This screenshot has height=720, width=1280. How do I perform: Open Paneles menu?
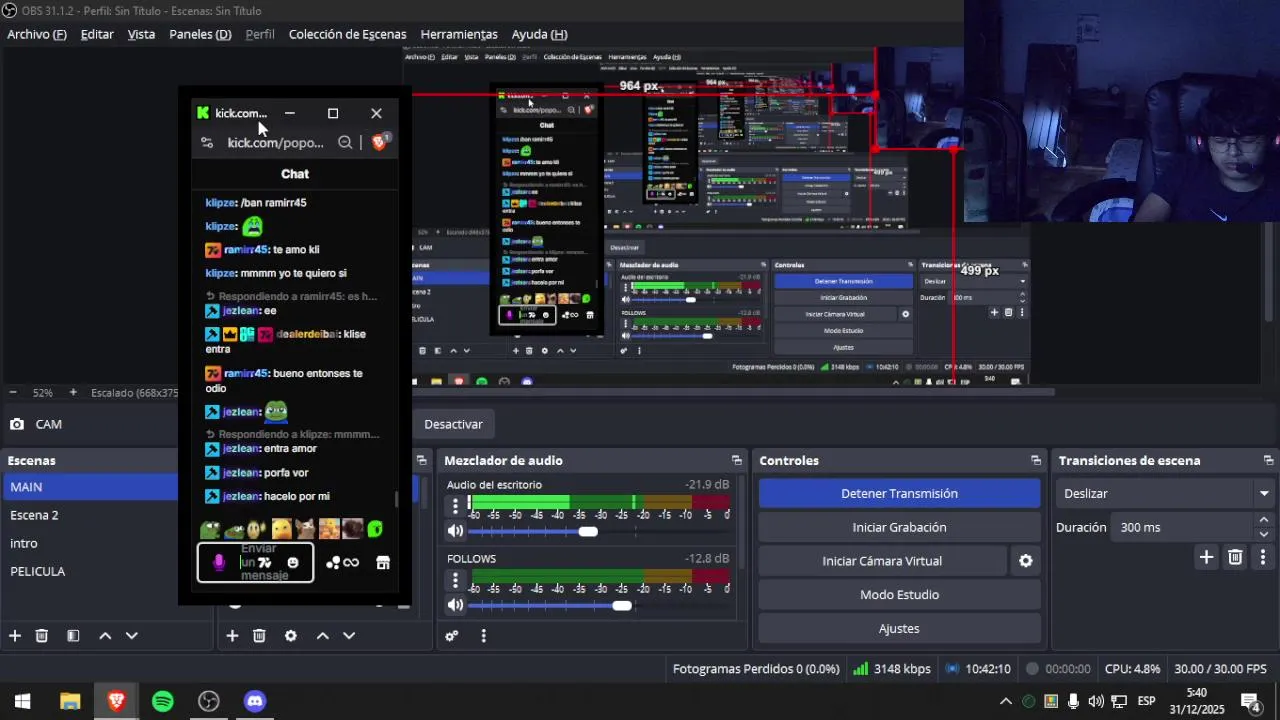[x=200, y=34]
